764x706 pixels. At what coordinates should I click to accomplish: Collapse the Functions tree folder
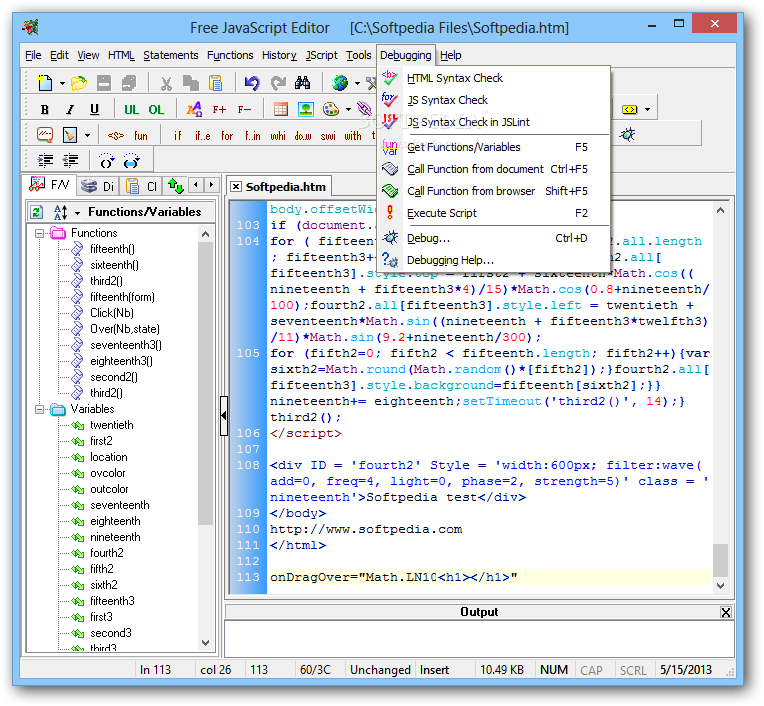(x=39, y=233)
